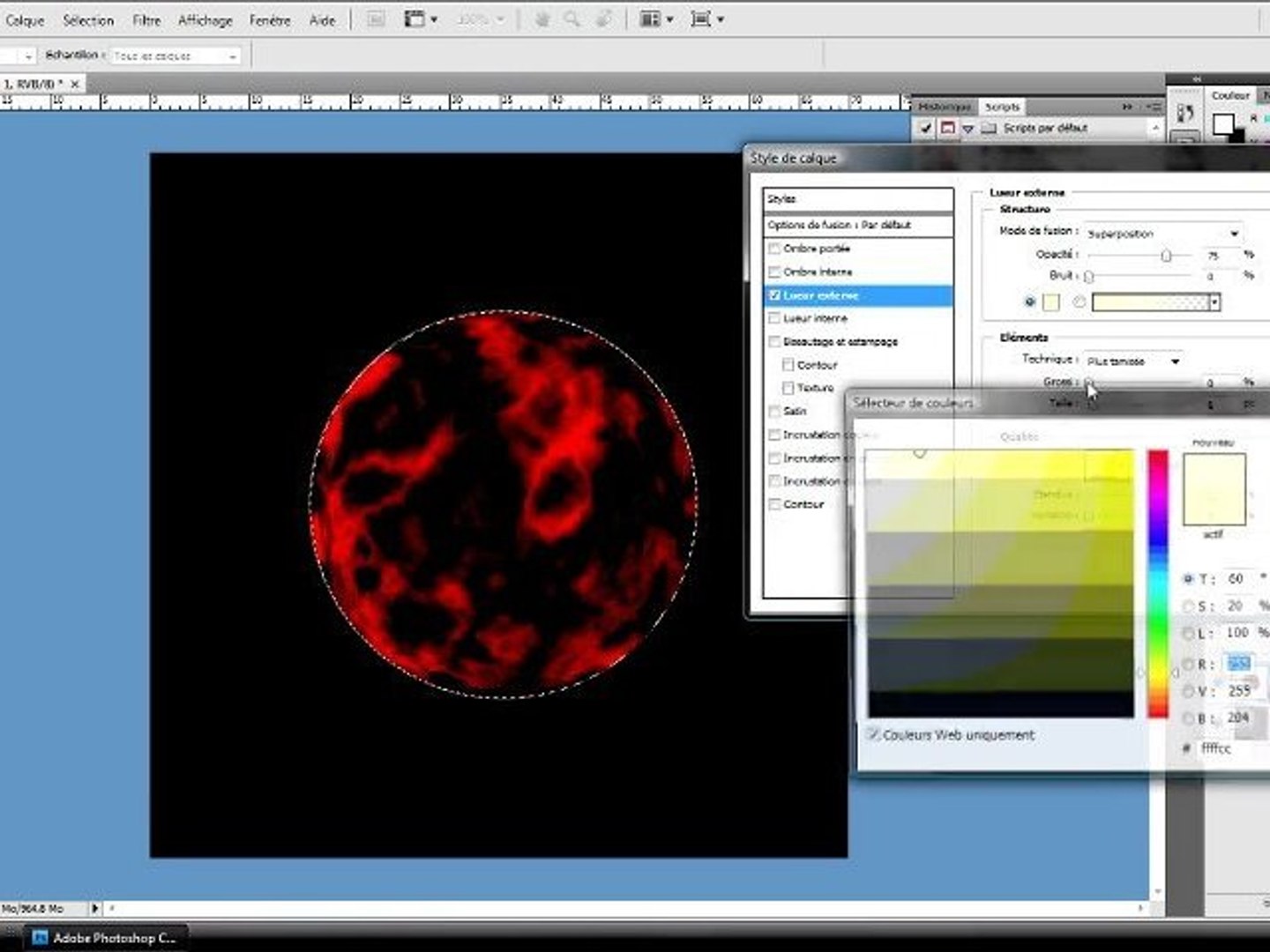Click the dock history panel icon
This screenshot has height=952, width=1270.
click(1184, 113)
